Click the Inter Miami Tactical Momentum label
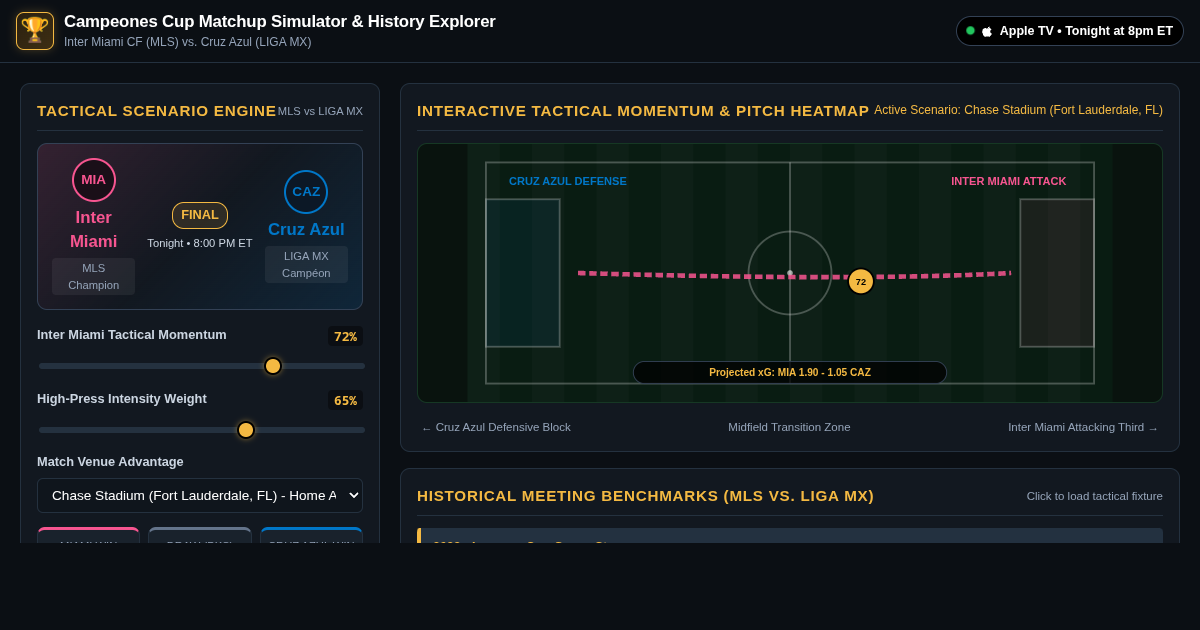The image size is (1200, 630). (132, 335)
